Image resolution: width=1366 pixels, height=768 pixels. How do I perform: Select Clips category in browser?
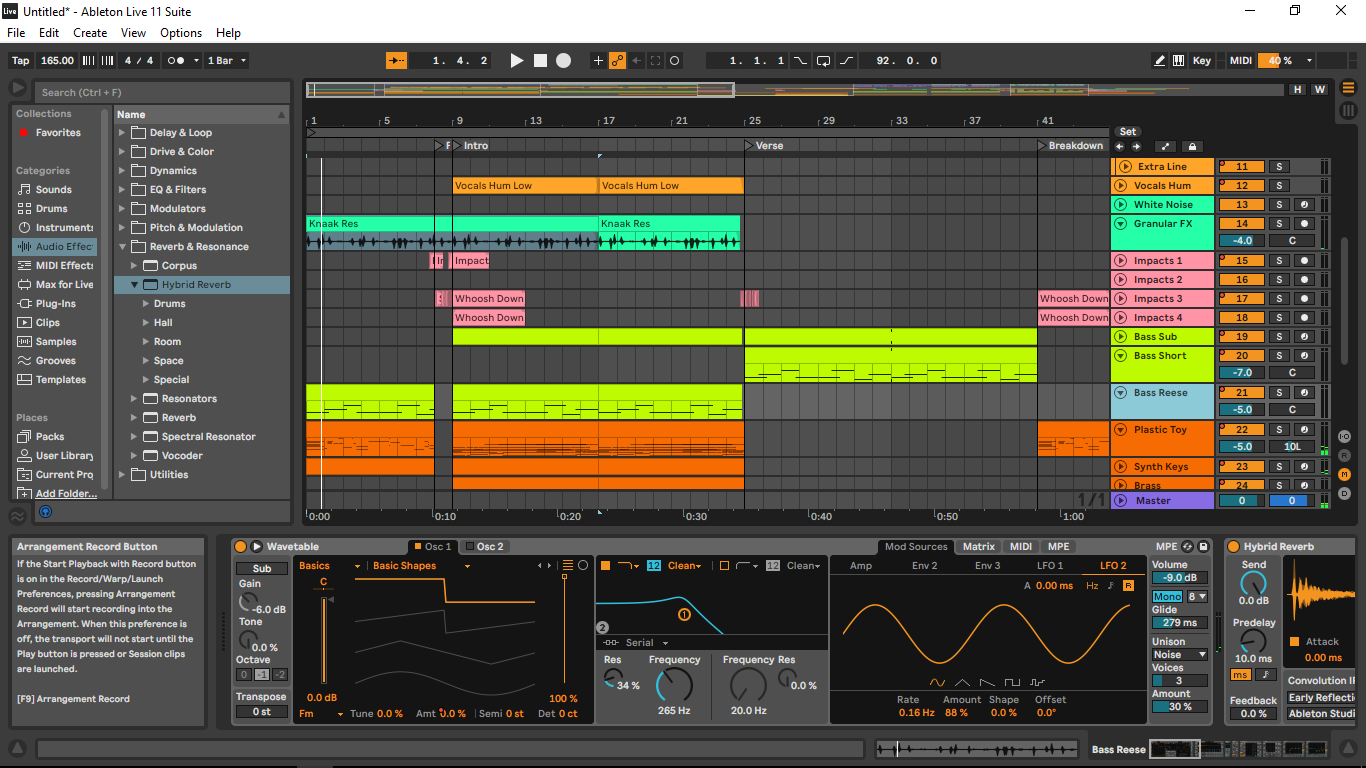(48, 323)
